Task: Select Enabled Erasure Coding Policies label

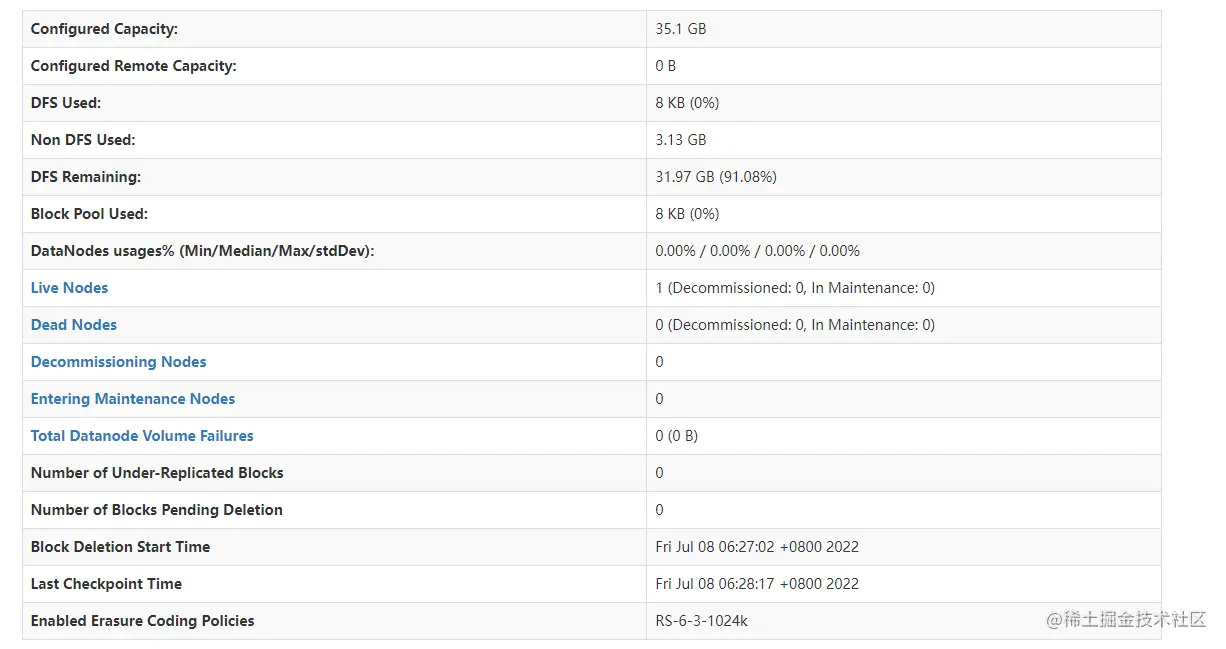Action: pos(143,621)
